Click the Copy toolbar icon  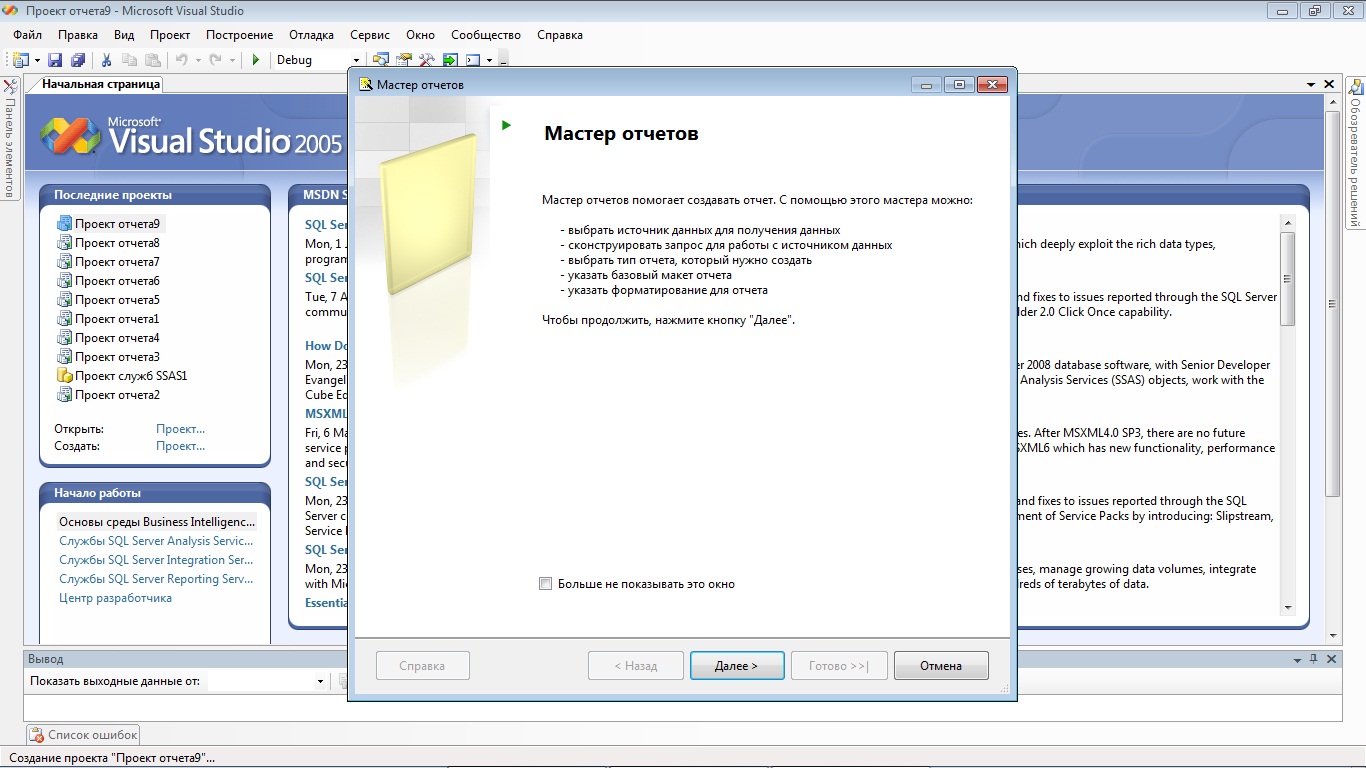pyautogui.click(x=129, y=60)
